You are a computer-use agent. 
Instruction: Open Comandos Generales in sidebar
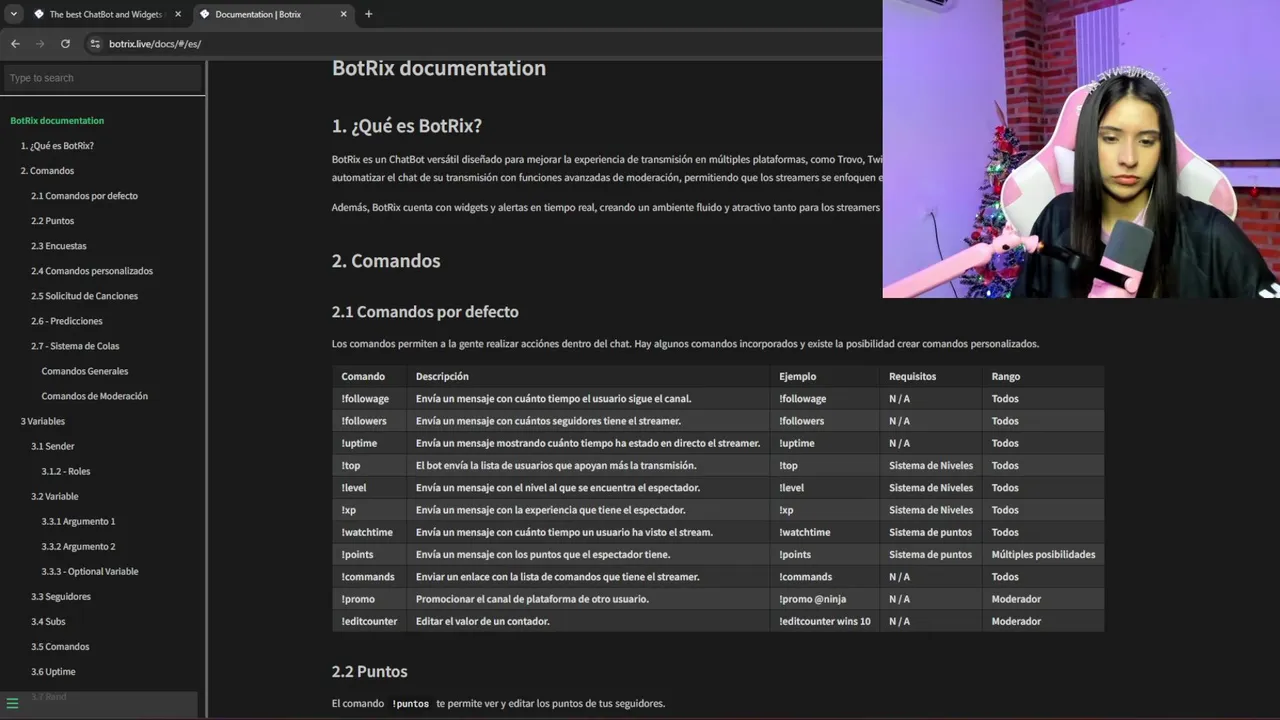tap(85, 371)
